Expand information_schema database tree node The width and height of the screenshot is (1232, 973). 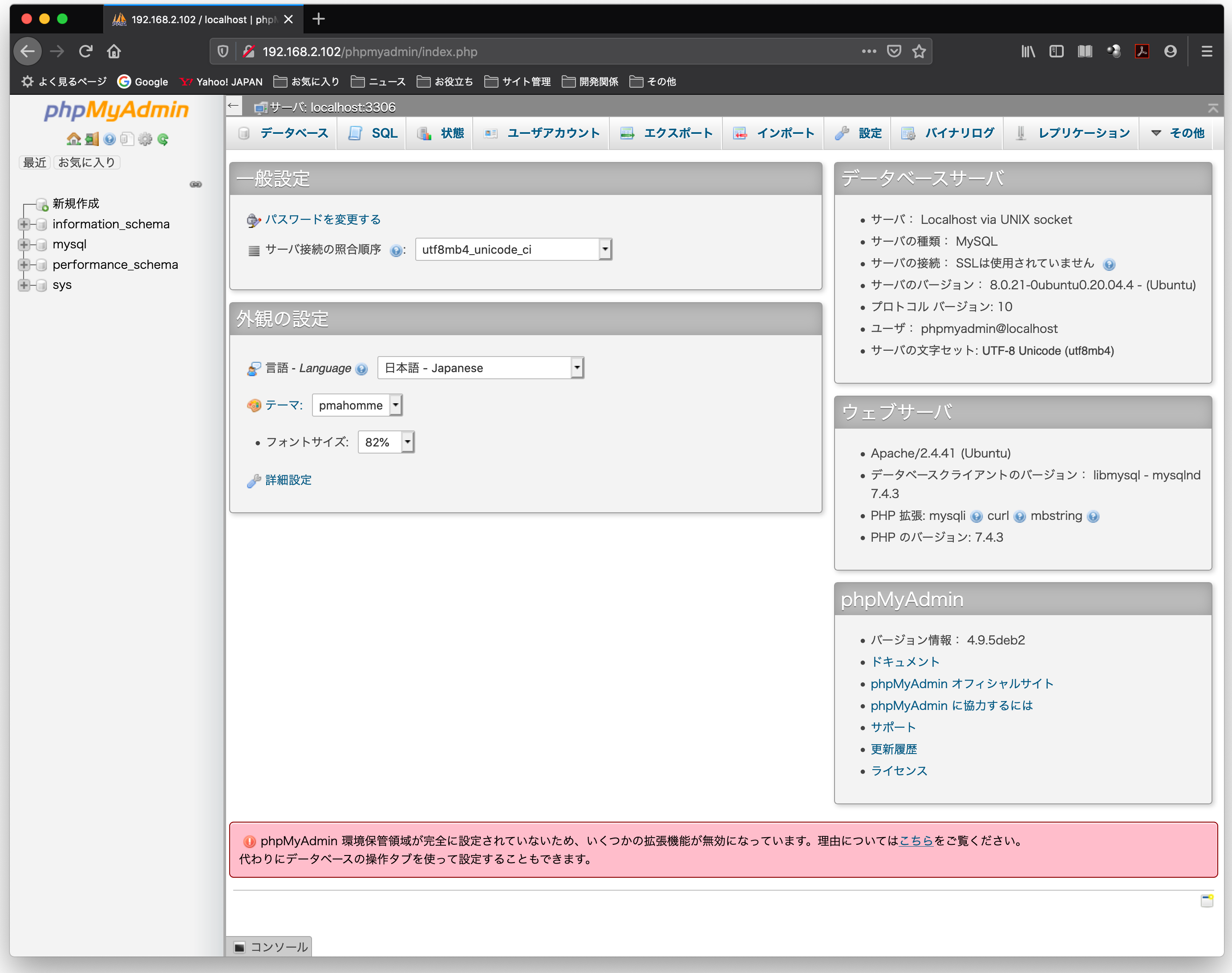click(23, 224)
